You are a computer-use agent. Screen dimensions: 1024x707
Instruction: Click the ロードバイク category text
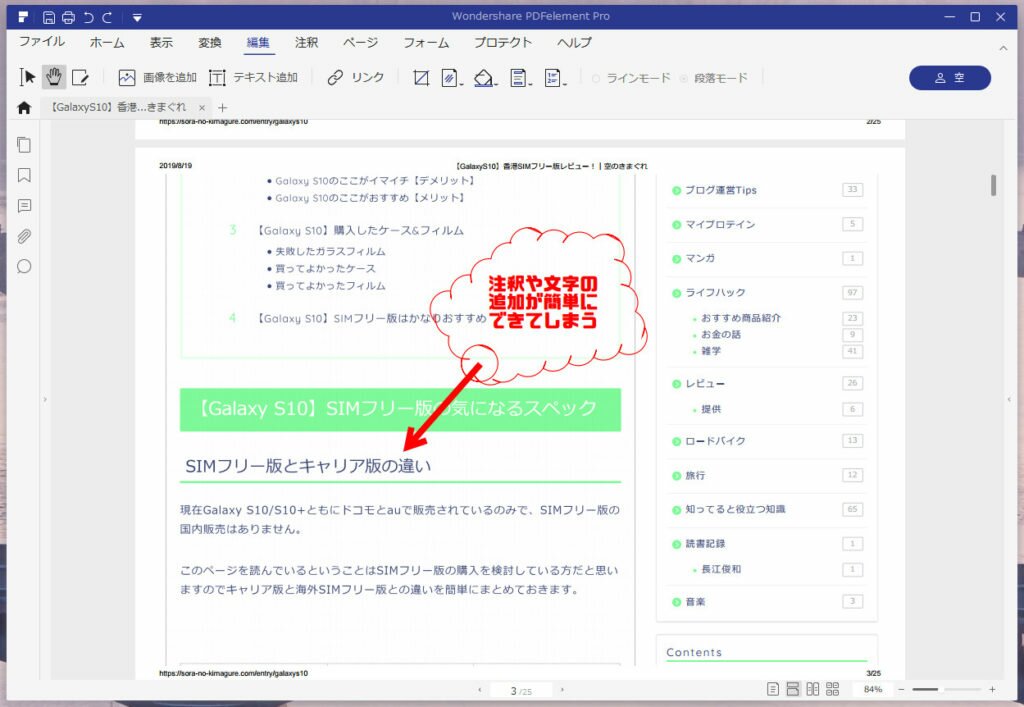(x=715, y=441)
